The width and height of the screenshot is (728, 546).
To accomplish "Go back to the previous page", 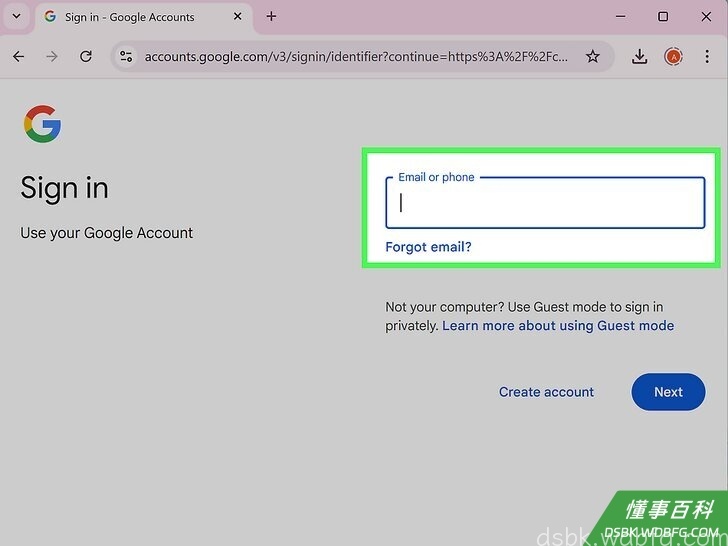I will pos(19,57).
